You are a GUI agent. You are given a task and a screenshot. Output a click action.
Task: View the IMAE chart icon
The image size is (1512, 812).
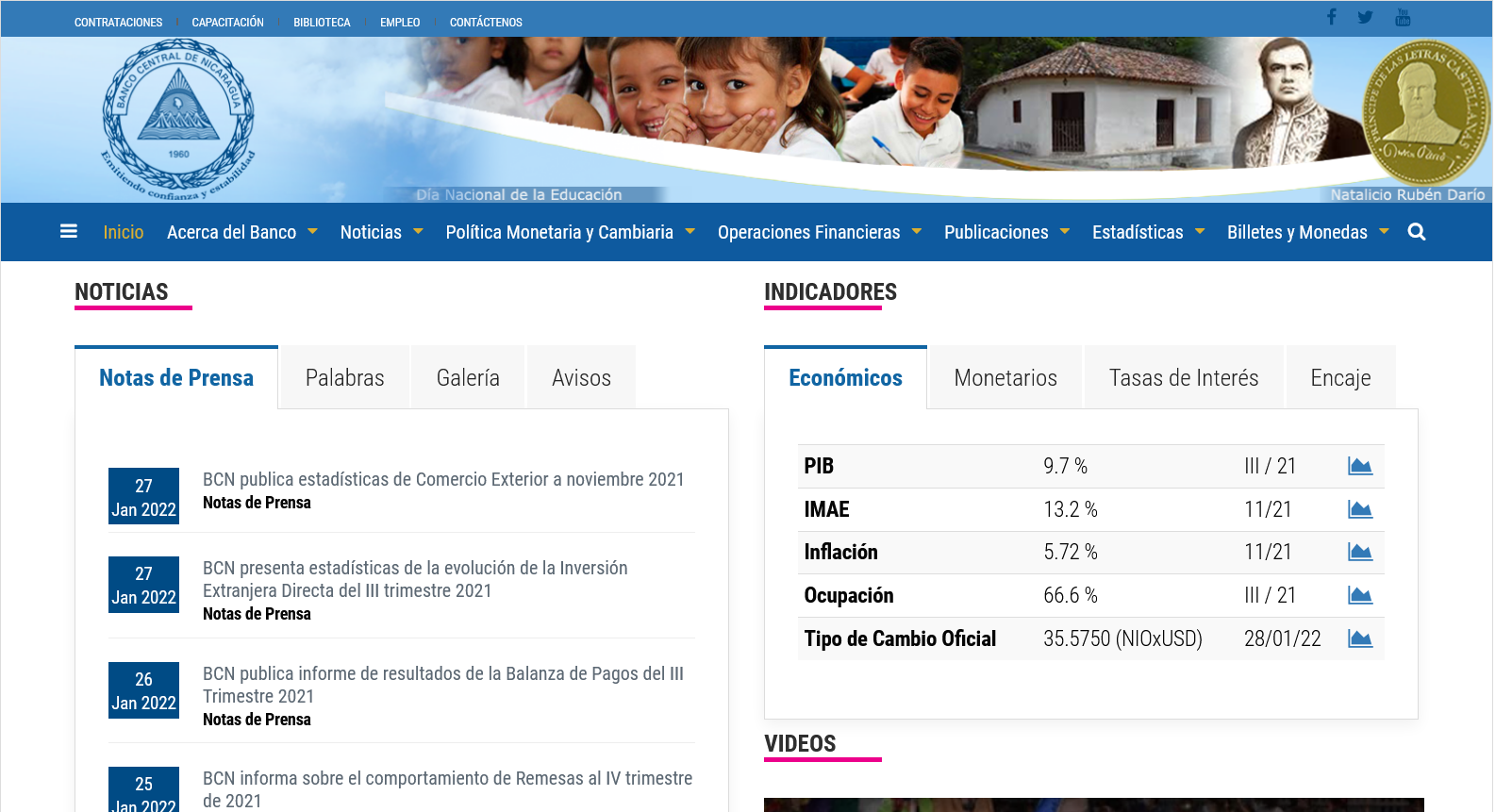[1359, 509]
